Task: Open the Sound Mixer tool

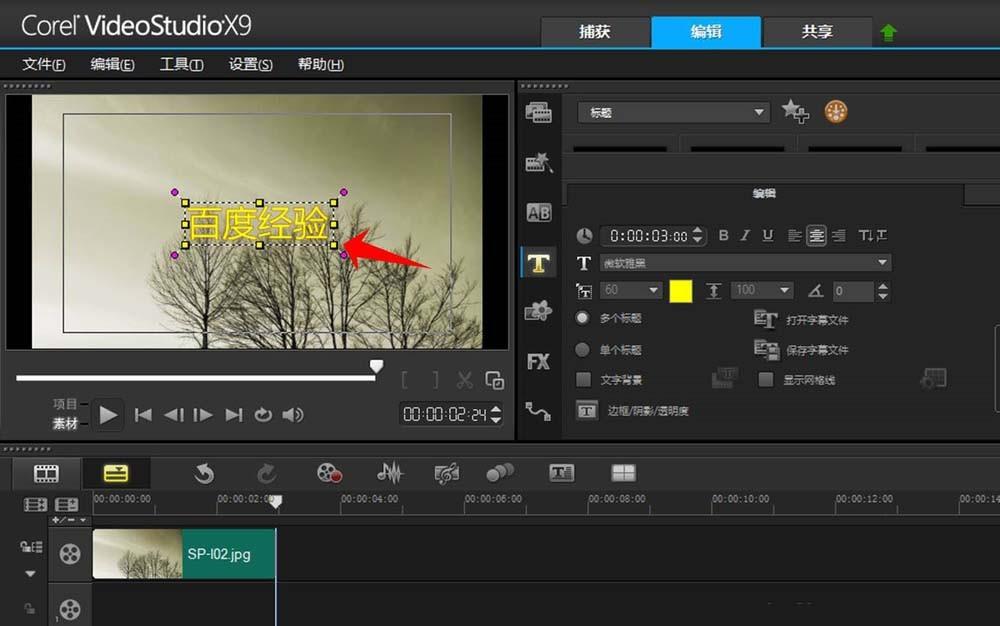Action: (x=389, y=473)
